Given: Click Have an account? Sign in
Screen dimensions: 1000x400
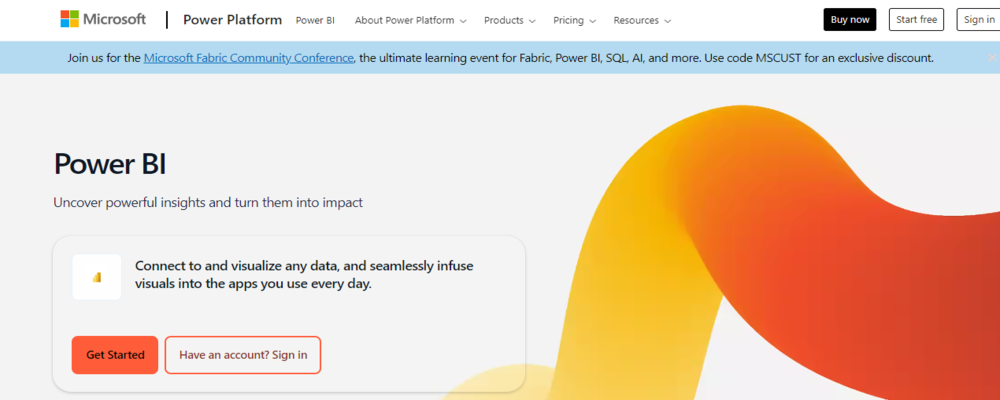Looking at the screenshot, I should 243,355.
